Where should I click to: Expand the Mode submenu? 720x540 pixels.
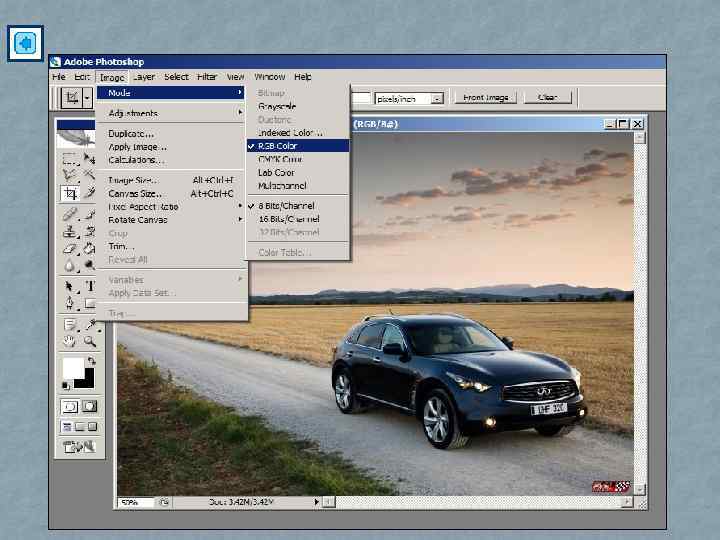170,93
